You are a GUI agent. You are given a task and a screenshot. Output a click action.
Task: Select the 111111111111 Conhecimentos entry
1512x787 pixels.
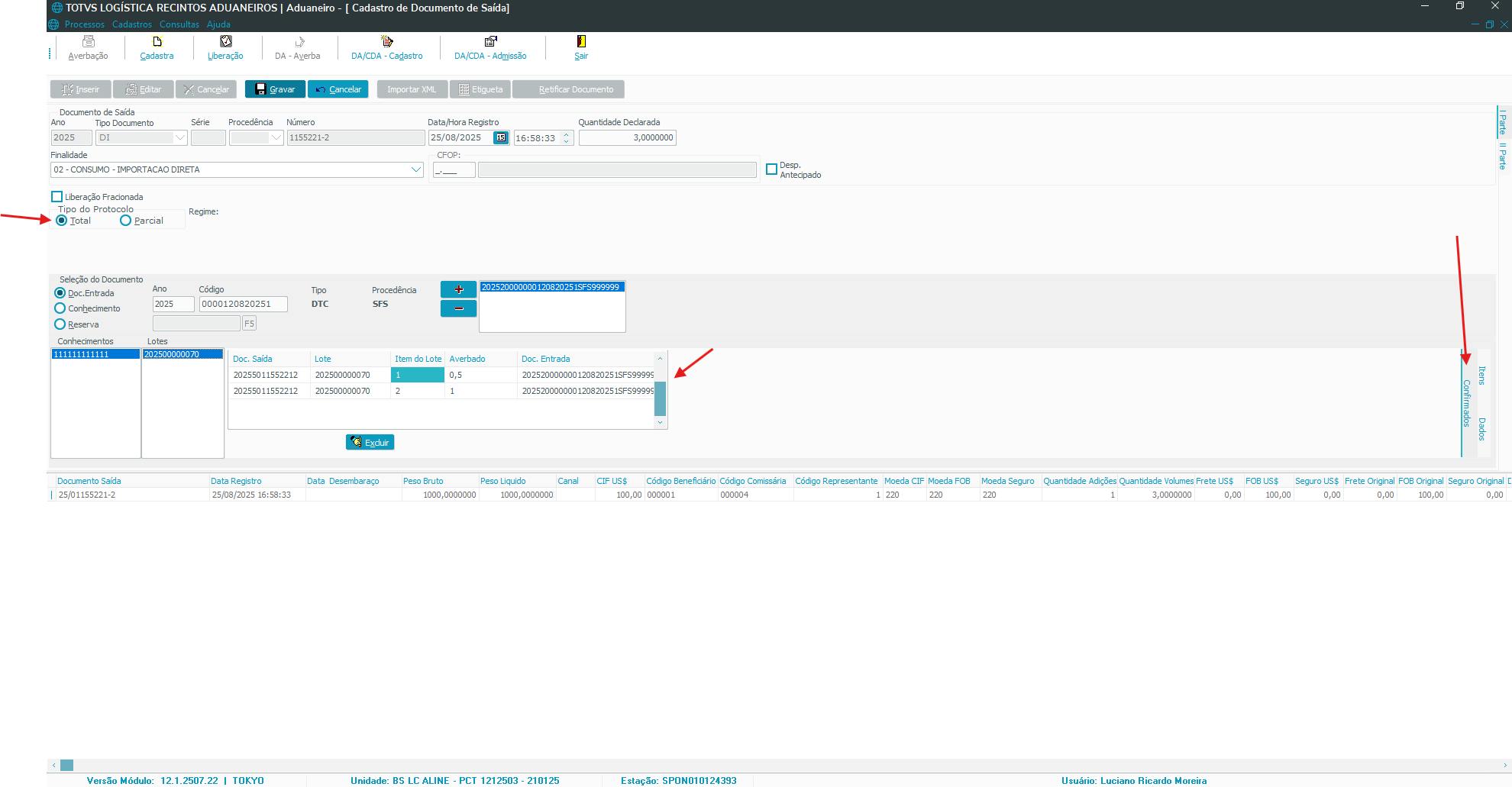tap(95, 354)
